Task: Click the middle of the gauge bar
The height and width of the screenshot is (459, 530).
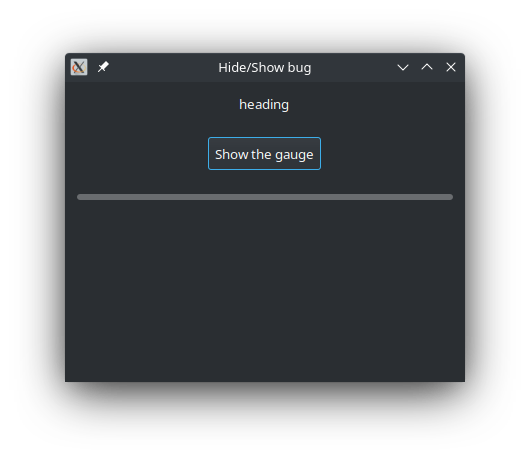Action: tap(265, 197)
